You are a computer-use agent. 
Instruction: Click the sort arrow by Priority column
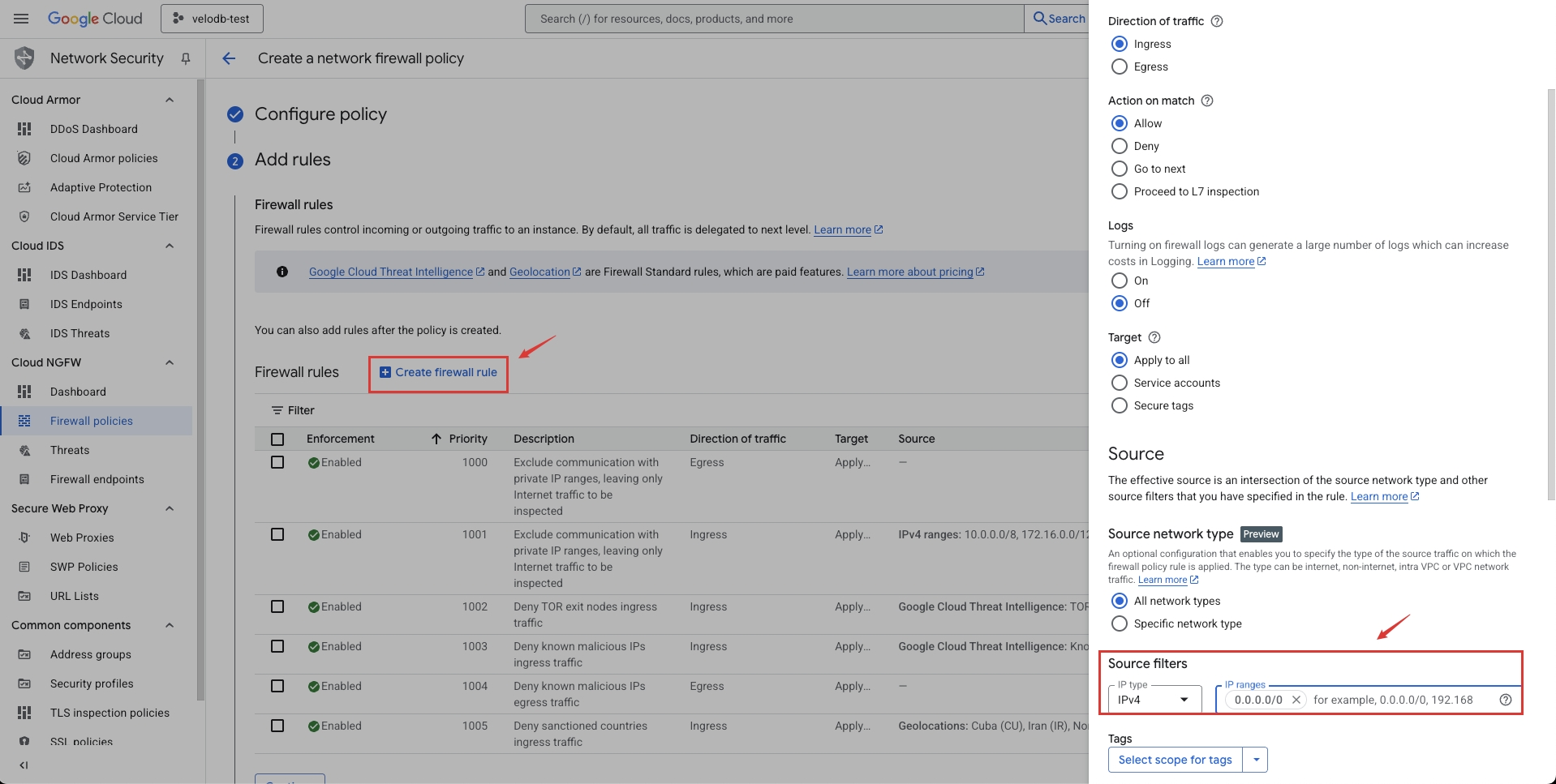coord(436,439)
